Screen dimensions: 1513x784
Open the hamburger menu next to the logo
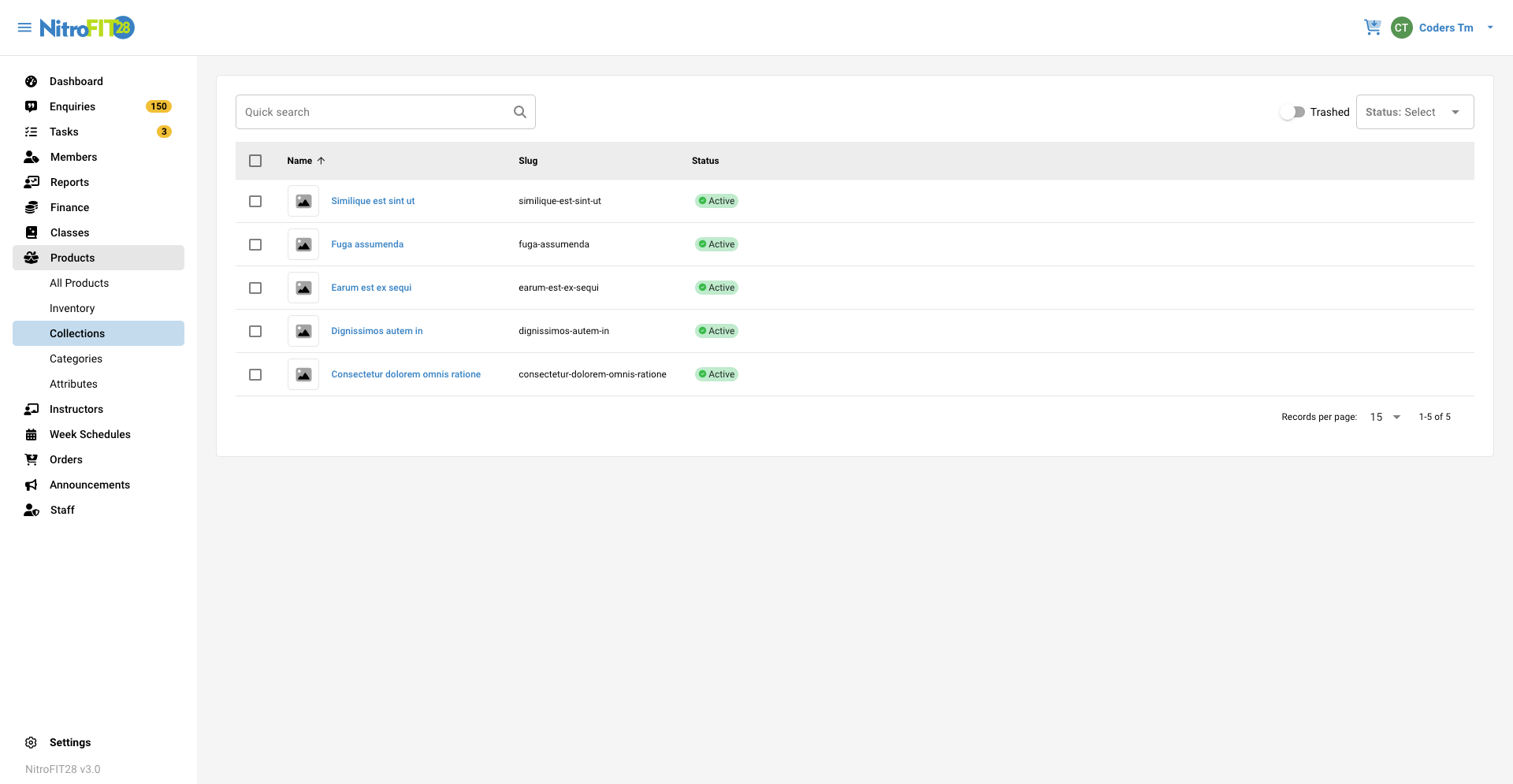(x=24, y=27)
